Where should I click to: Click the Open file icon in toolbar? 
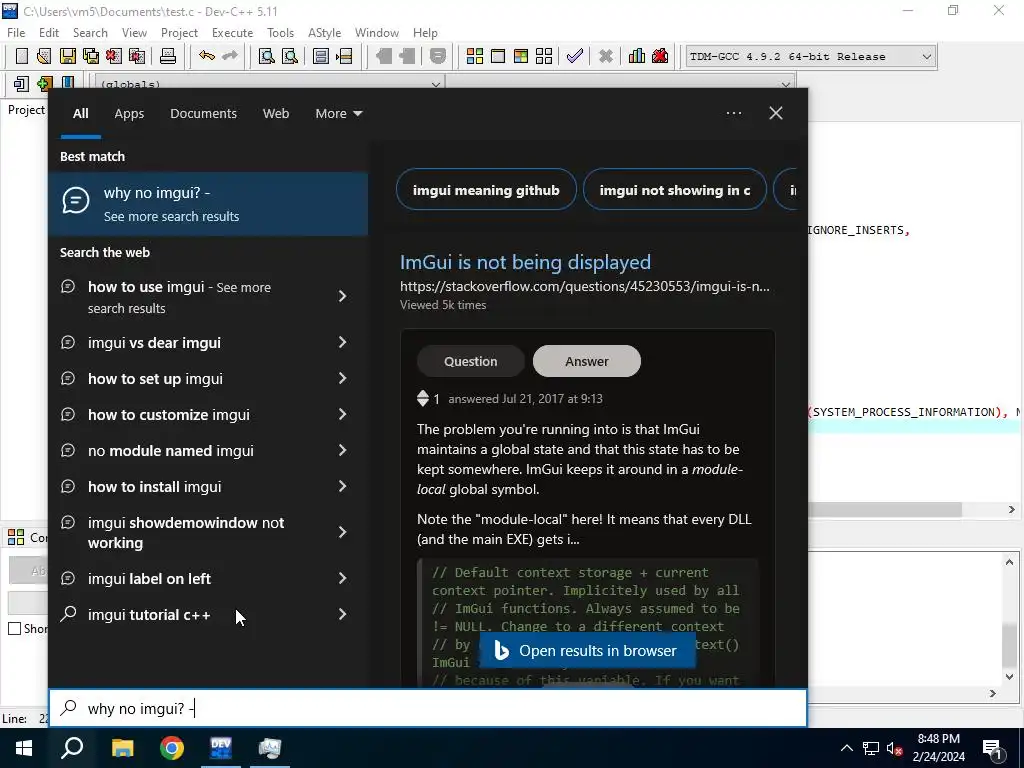tap(44, 56)
